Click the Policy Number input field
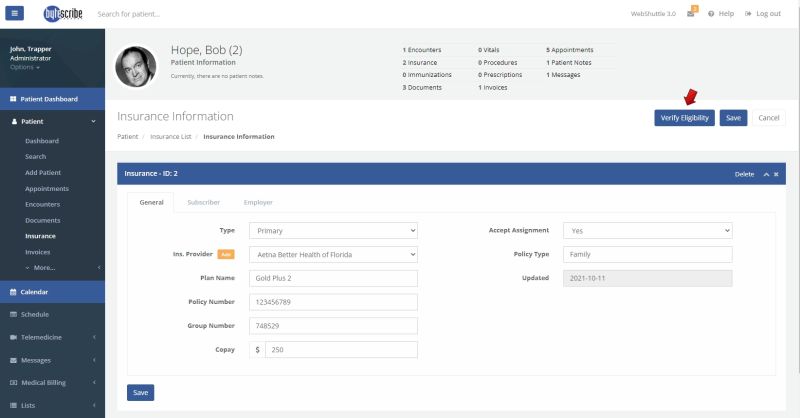The height and width of the screenshot is (418, 800). point(333,302)
